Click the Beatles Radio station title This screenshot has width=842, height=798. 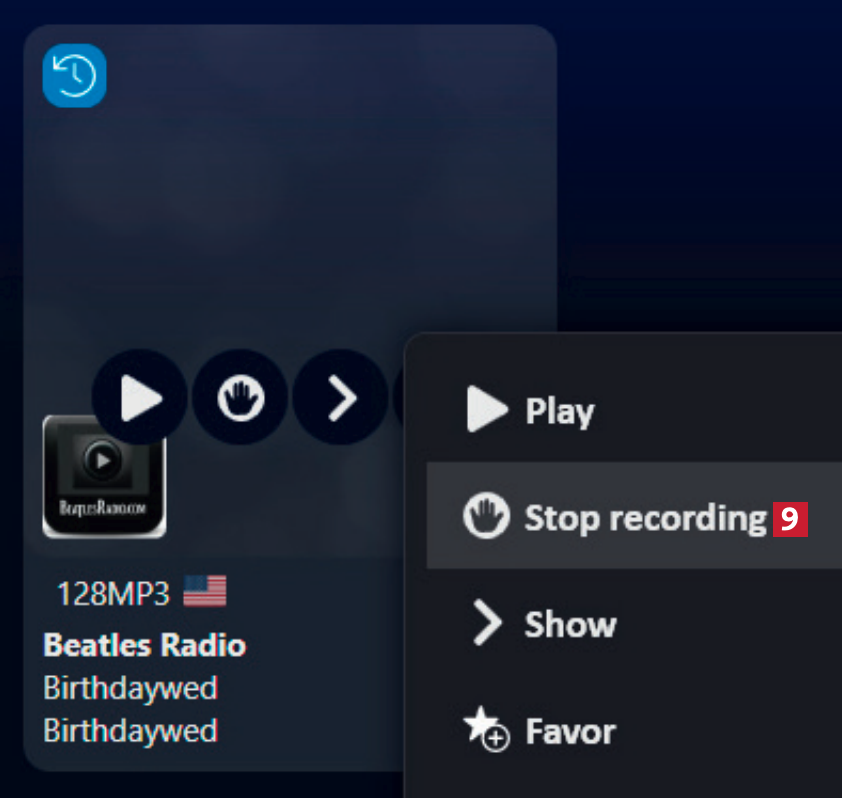click(144, 644)
